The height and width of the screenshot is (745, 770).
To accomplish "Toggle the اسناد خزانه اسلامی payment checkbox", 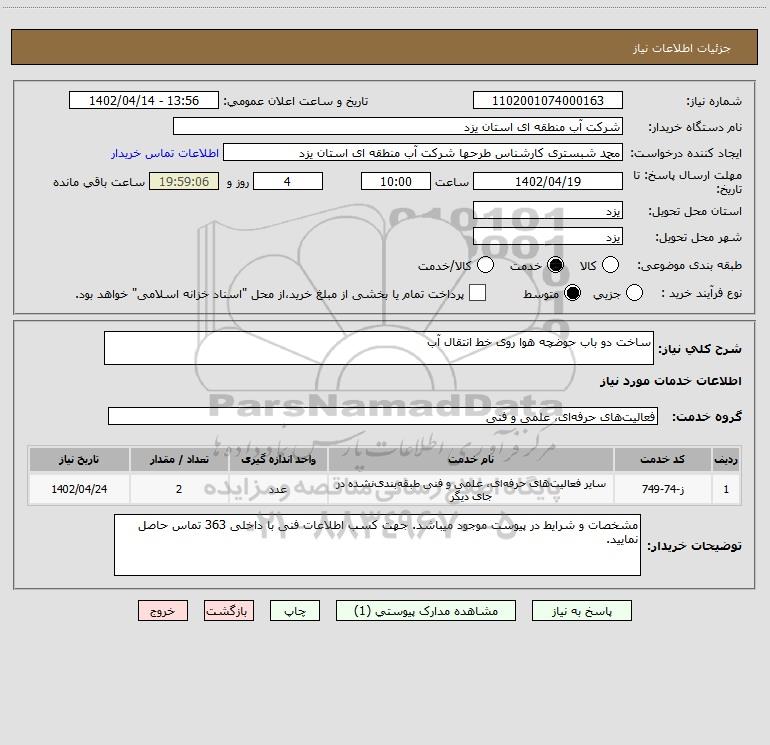I will coord(477,293).
